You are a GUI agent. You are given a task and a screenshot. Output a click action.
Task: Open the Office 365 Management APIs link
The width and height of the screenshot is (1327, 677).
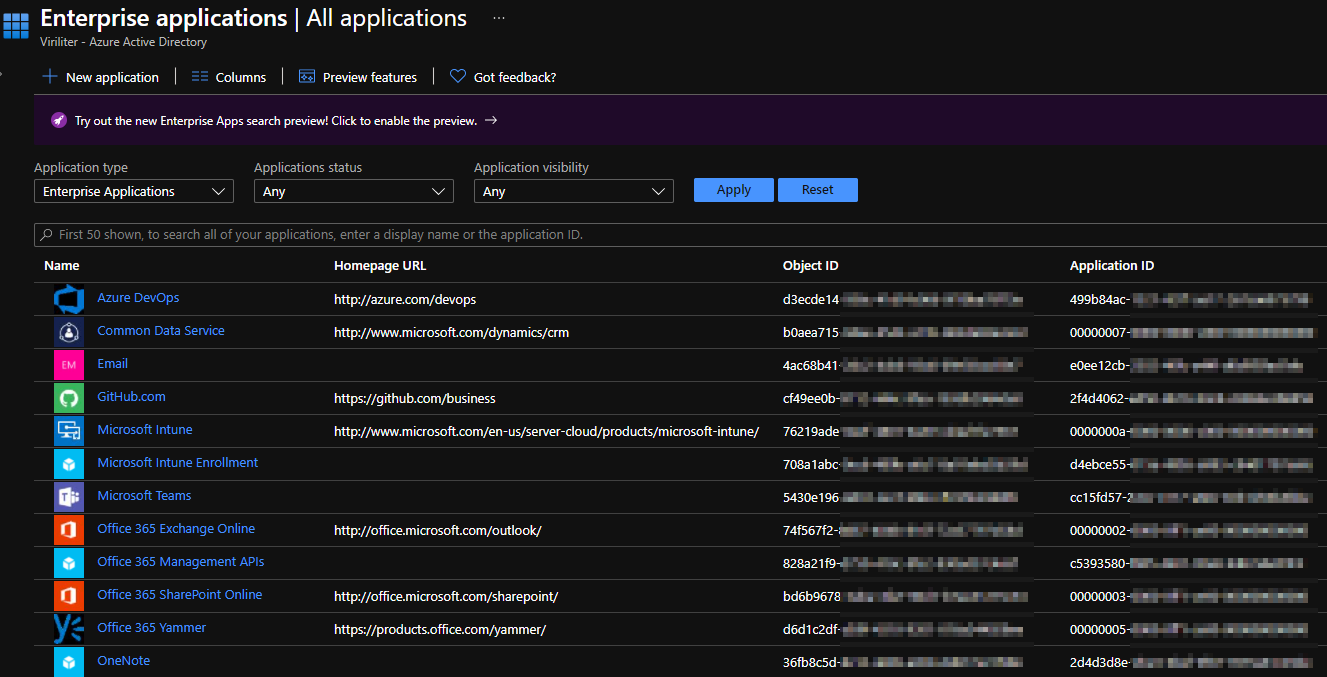[181, 562]
